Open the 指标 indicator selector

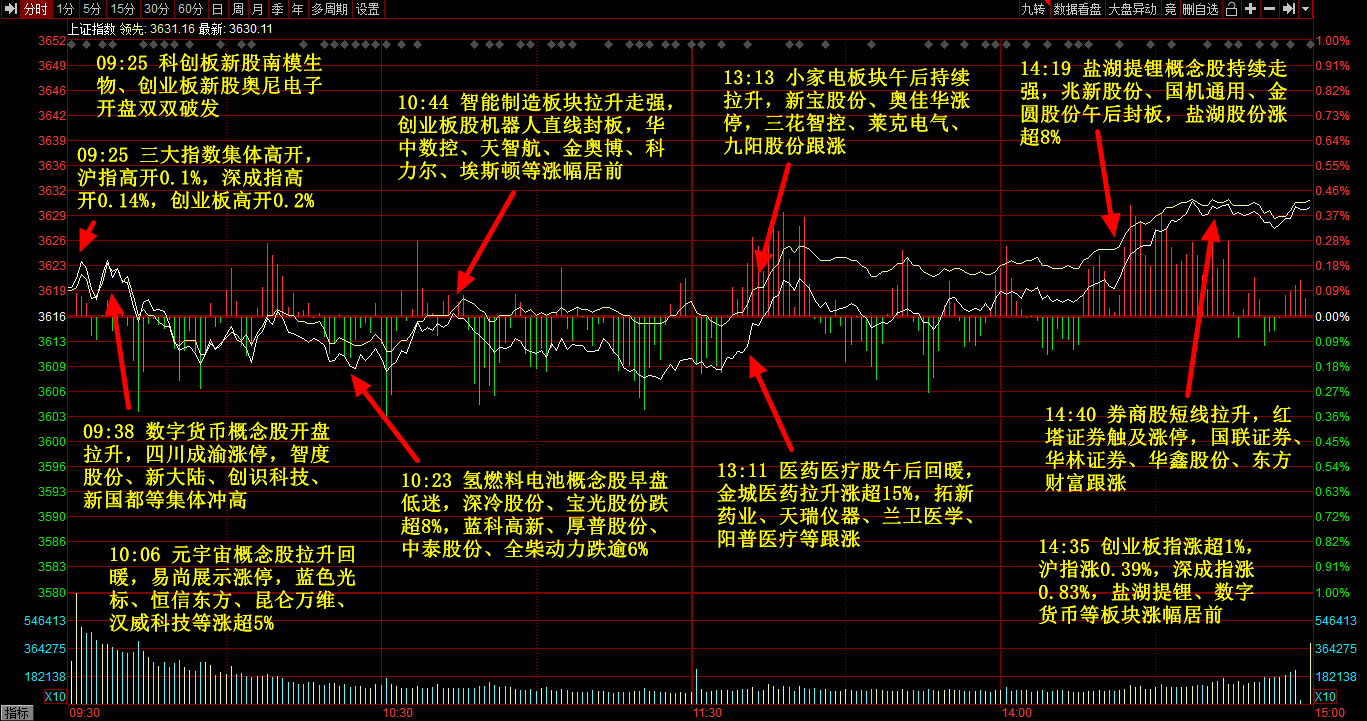pyautogui.click(x=16, y=712)
